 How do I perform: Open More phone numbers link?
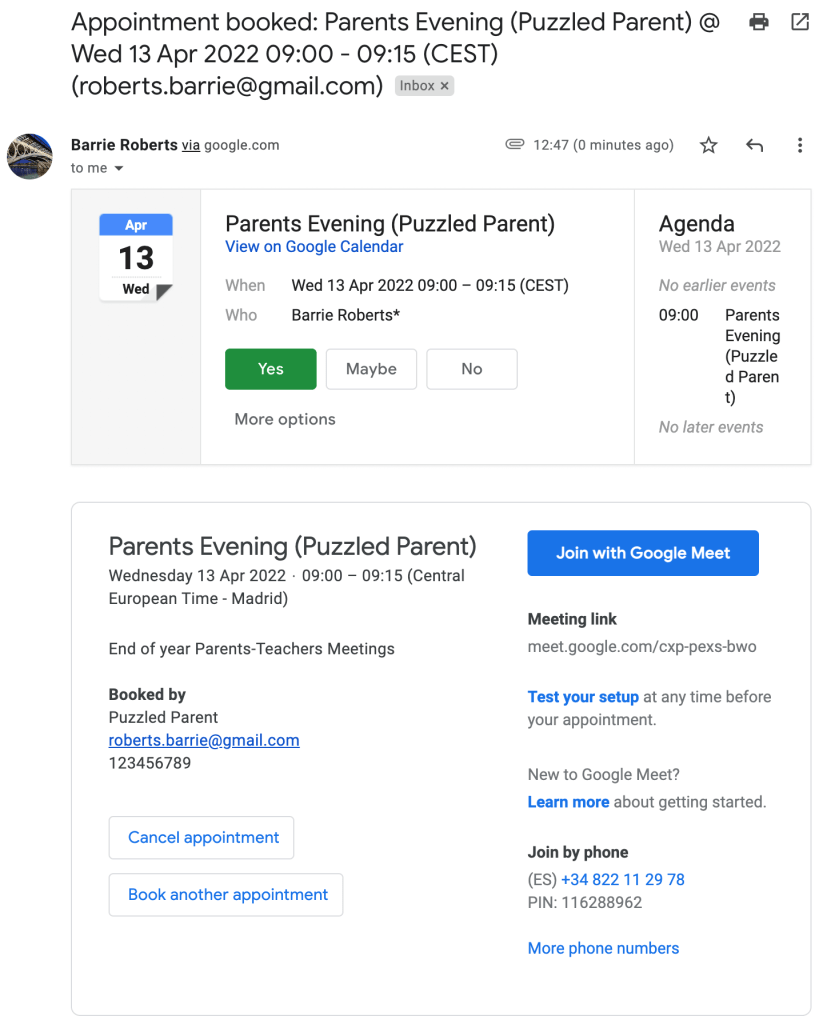click(x=603, y=948)
